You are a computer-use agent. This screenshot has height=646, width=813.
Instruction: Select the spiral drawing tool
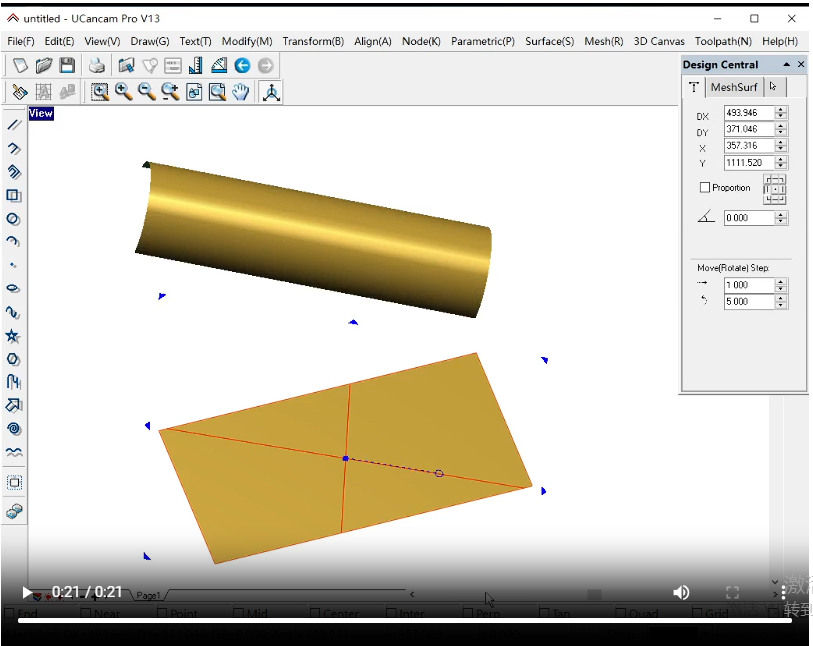point(14,429)
